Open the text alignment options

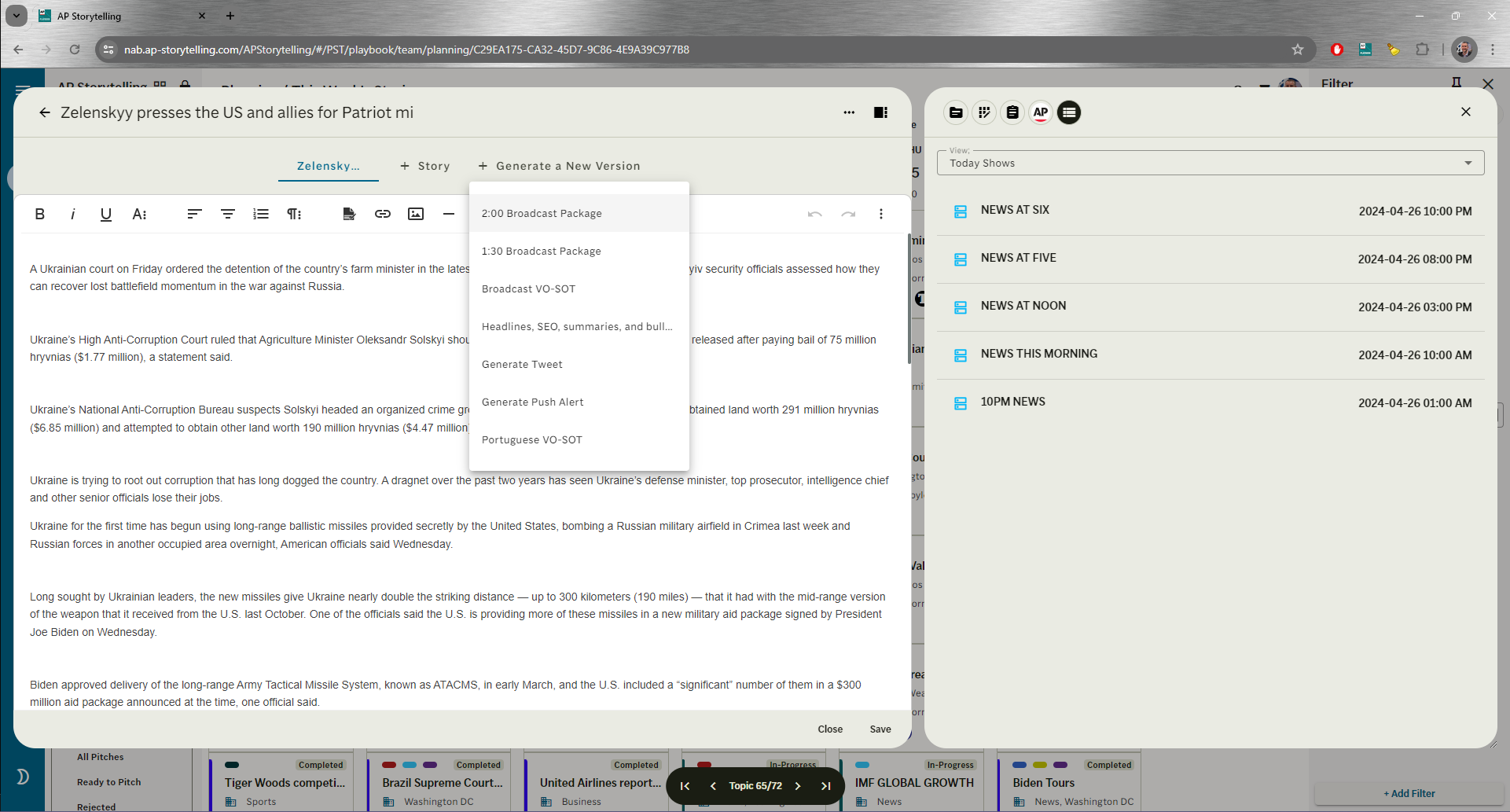click(193, 214)
